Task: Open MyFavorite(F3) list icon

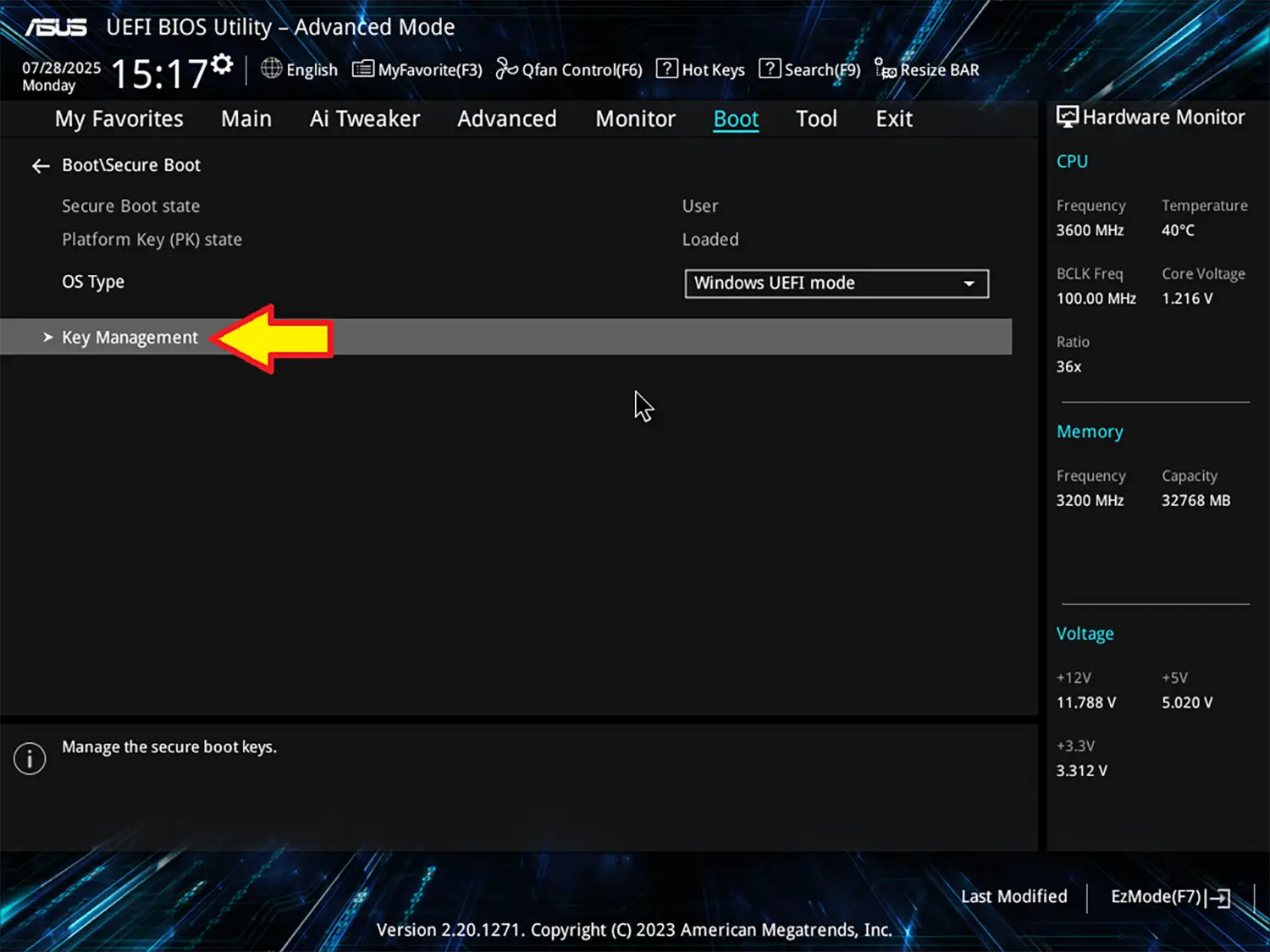Action: (x=363, y=69)
